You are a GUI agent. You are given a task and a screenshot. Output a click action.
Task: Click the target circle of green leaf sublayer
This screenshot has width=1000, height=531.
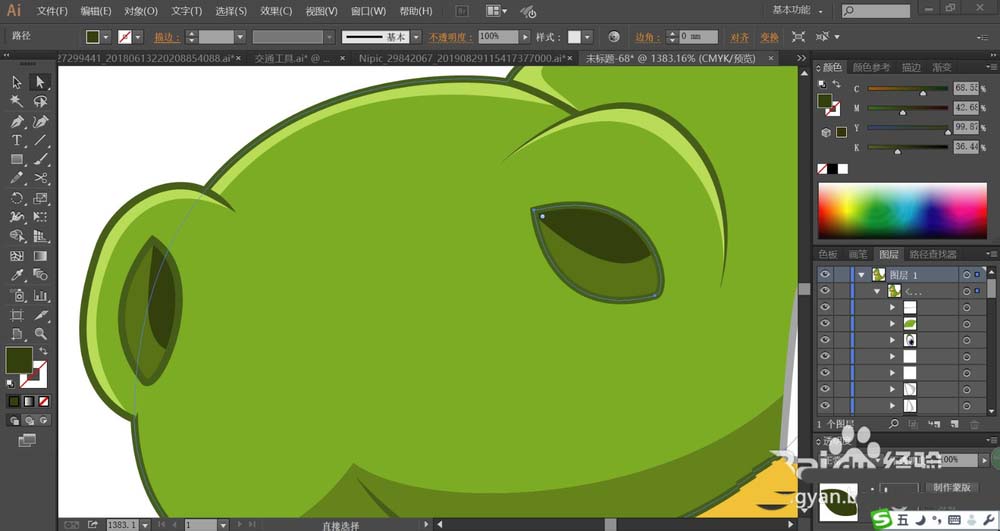pos(967,324)
